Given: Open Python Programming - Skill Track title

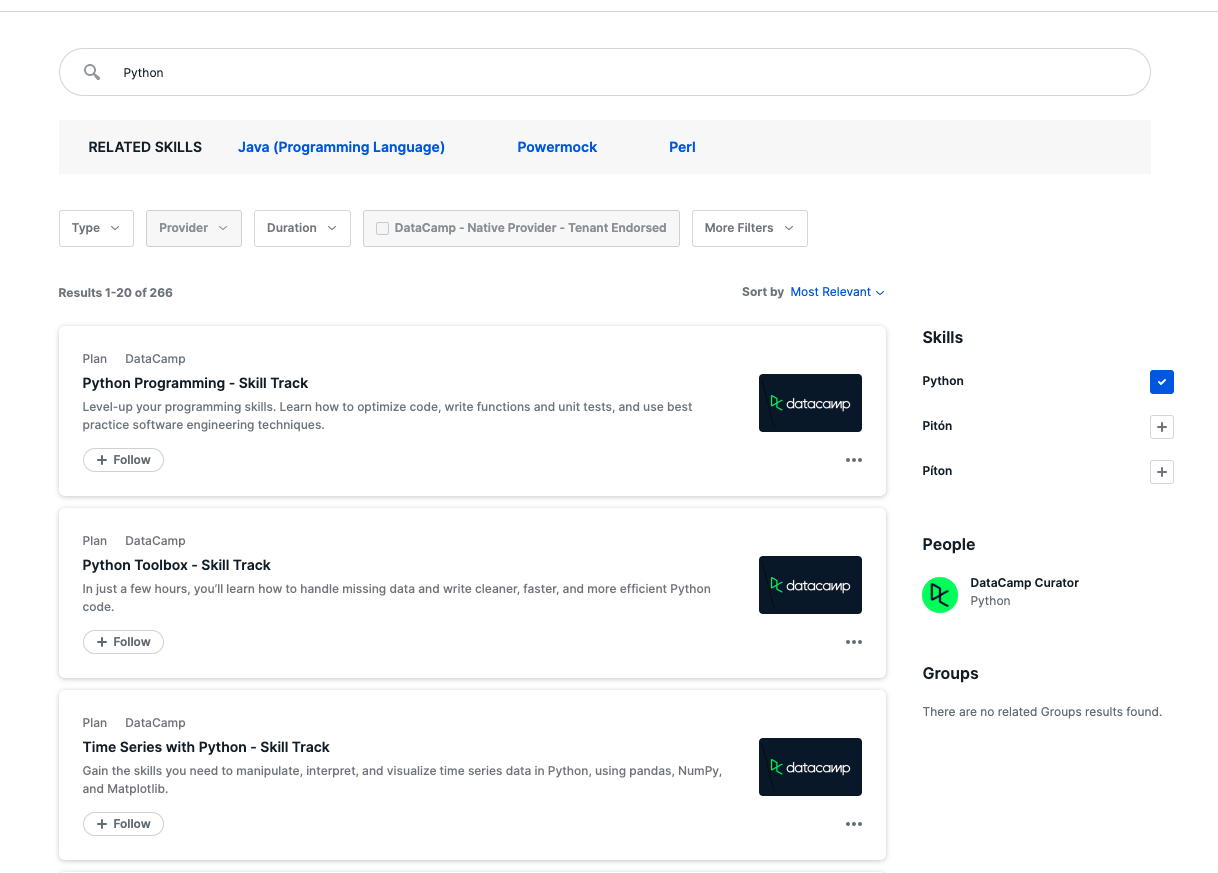Looking at the screenshot, I should [195, 383].
